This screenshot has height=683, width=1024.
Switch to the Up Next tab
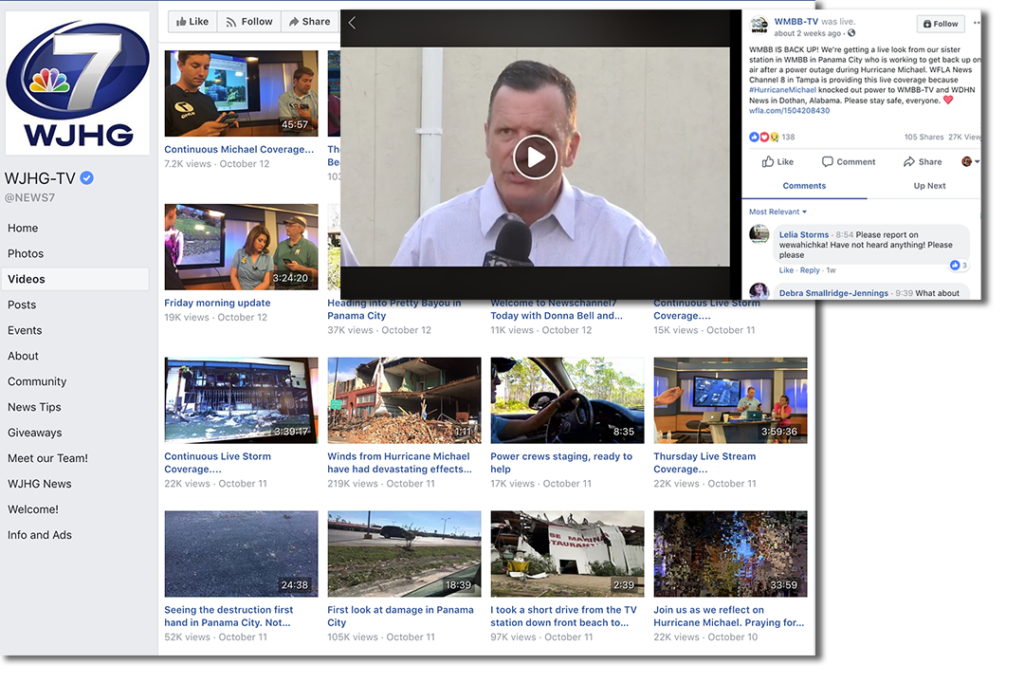click(x=929, y=186)
